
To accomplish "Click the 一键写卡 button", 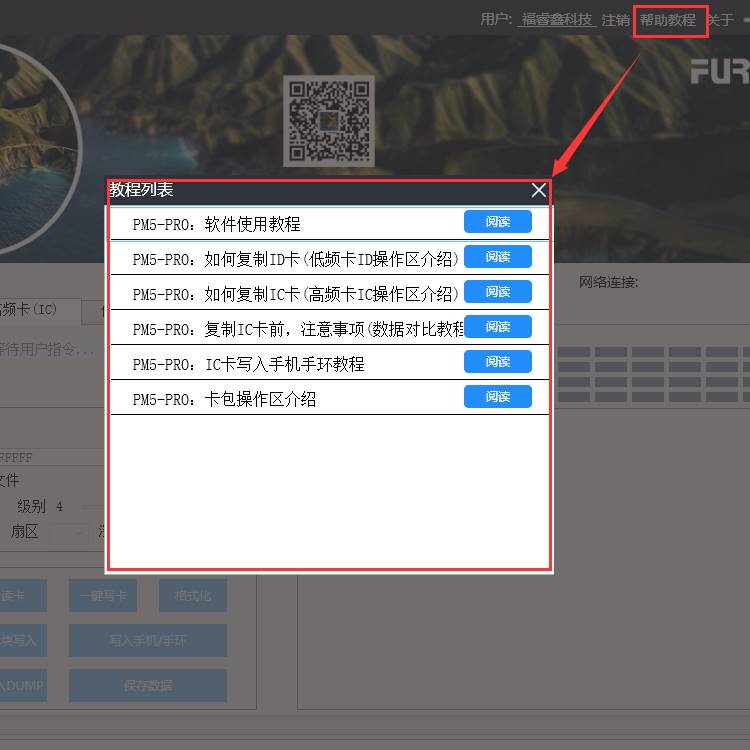I will pos(103,596).
